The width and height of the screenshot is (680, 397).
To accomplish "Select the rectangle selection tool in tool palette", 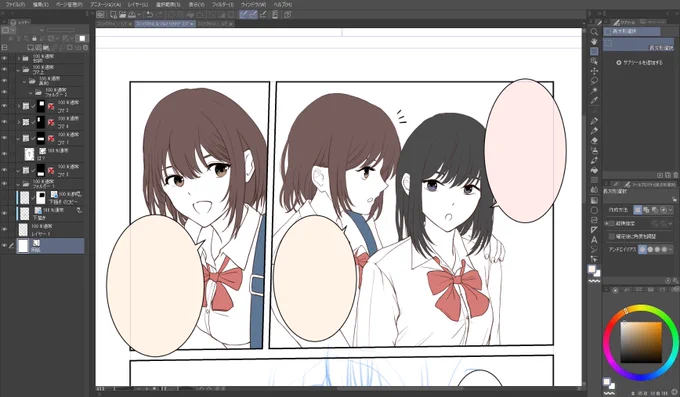I will point(594,51).
